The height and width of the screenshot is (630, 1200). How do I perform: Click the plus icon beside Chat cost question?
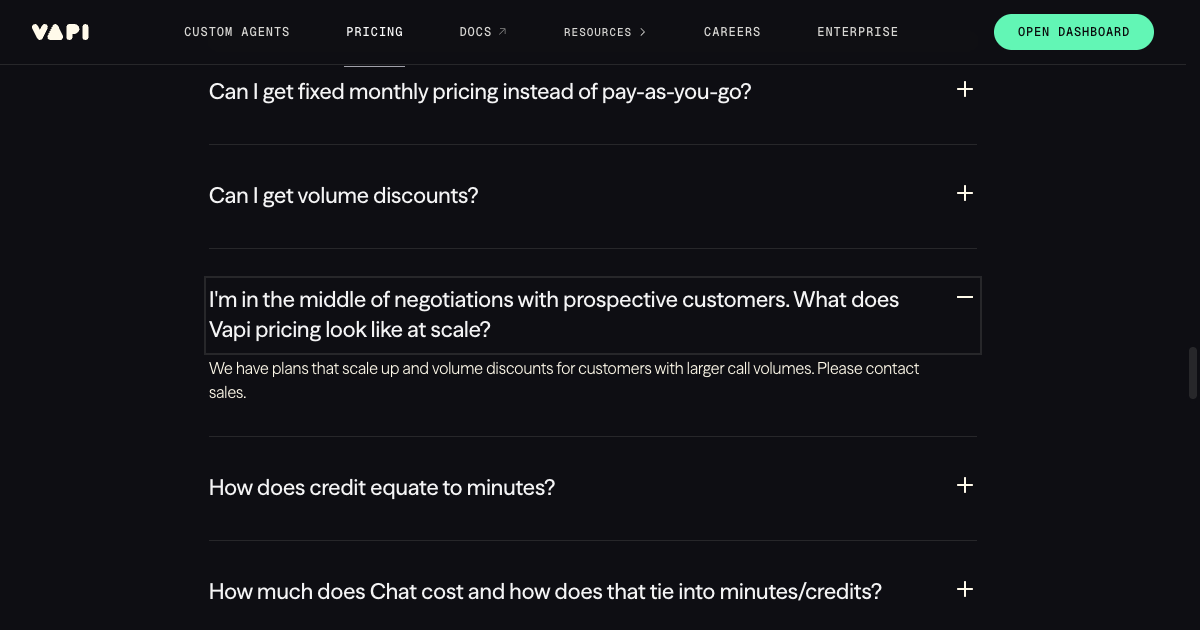pyautogui.click(x=964, y=589)
